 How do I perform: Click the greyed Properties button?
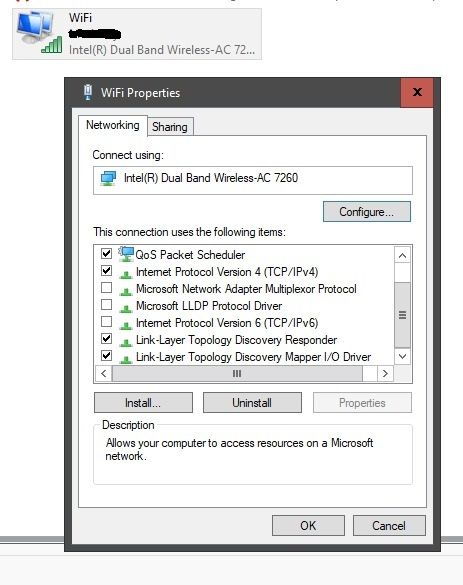coord(362,403)
